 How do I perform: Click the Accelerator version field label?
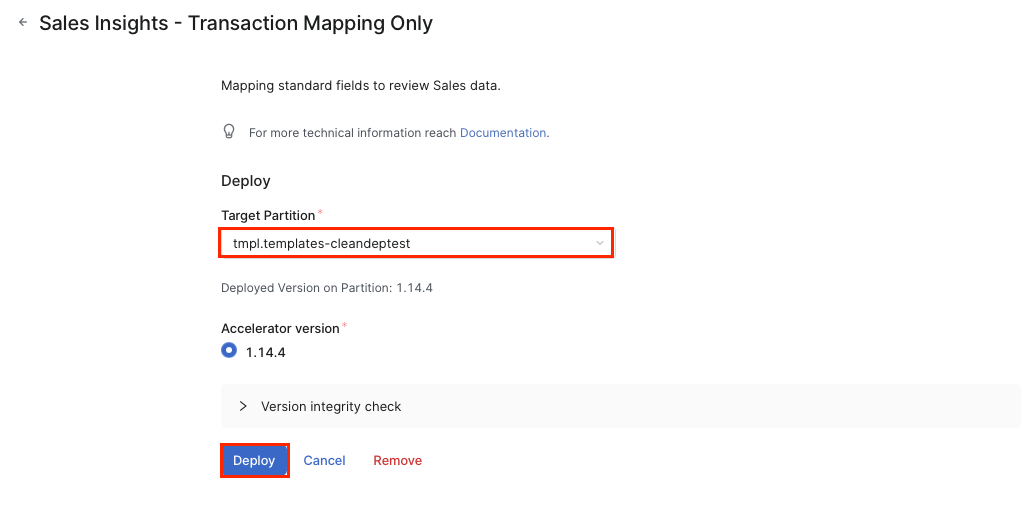click(x=280, y=329)
